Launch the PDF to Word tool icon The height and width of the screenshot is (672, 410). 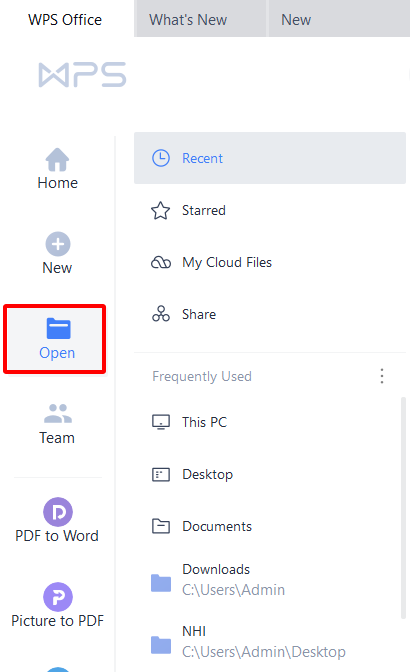pyautogui.click(x=58, y=512)
